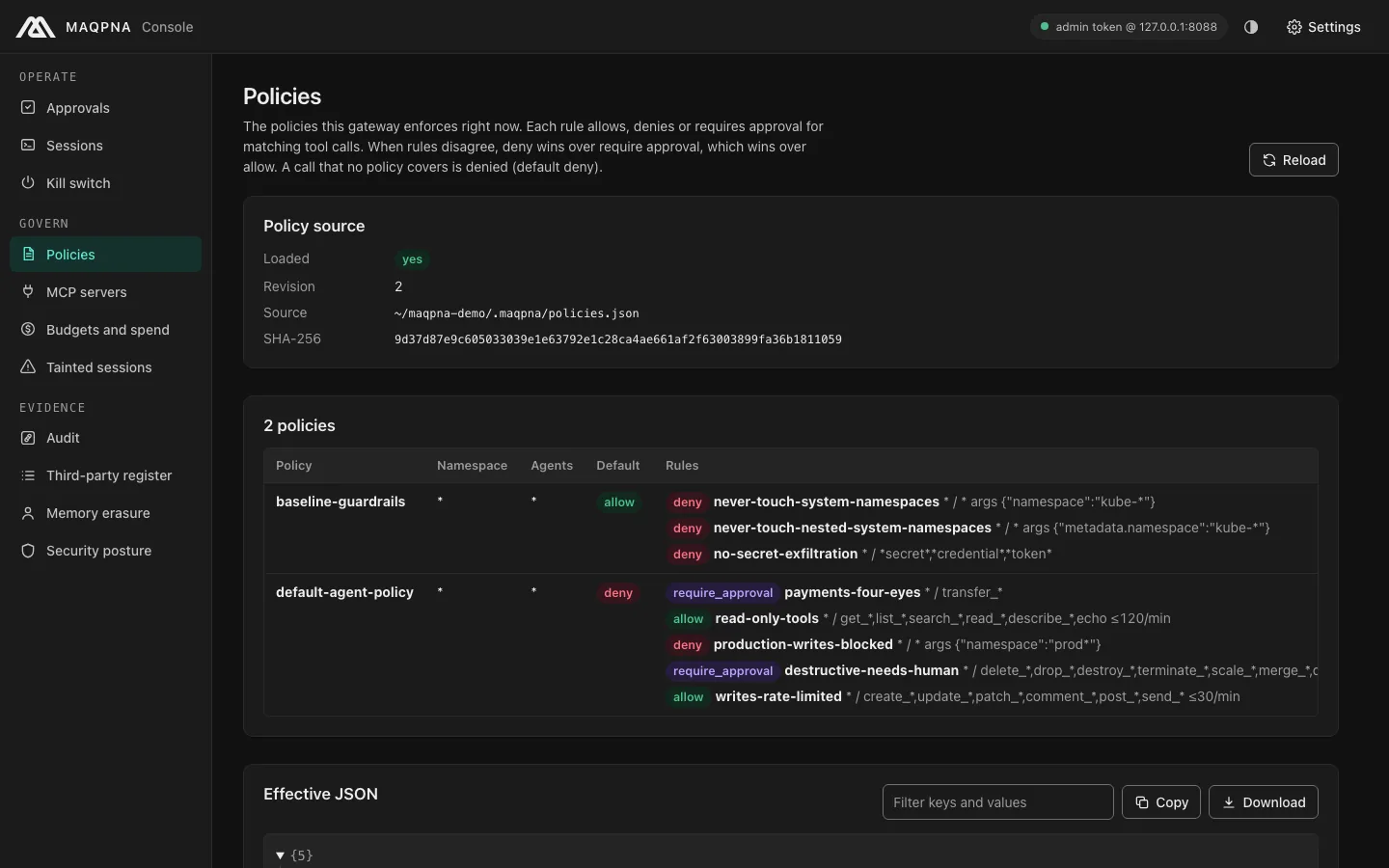Image resolution: width=1389 pixels, height=868 pixels.
Task: Toggle the dark/light theme switch
Action: pos(1251,27)
